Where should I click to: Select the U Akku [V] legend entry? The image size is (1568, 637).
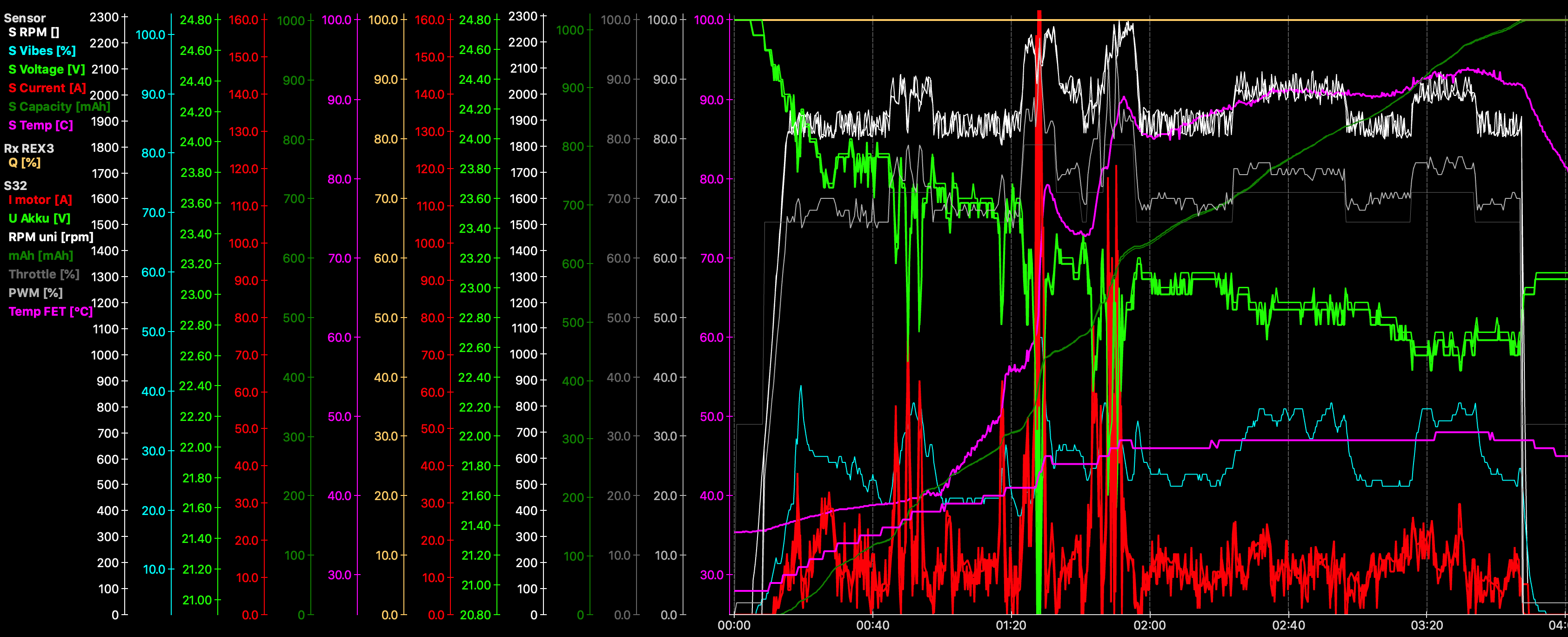[x=39, y=219]
